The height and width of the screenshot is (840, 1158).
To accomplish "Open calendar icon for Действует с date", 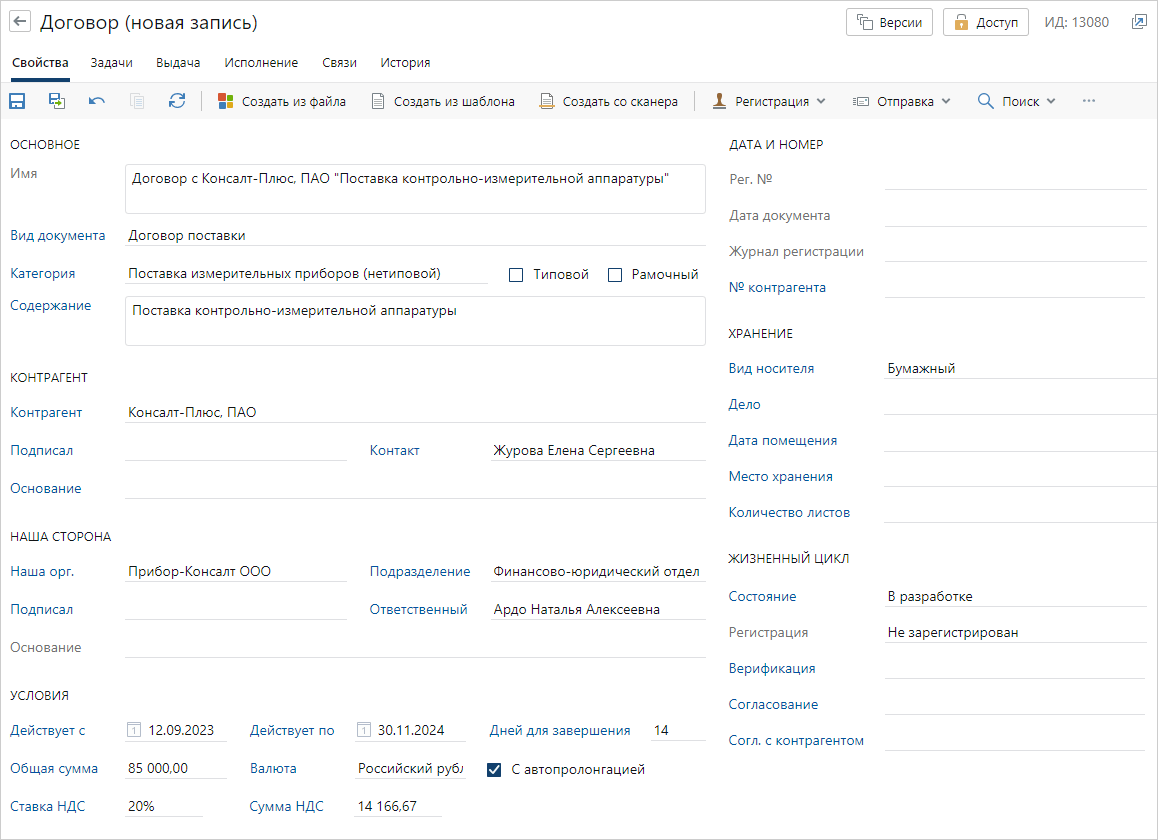I will pos(134,730).
